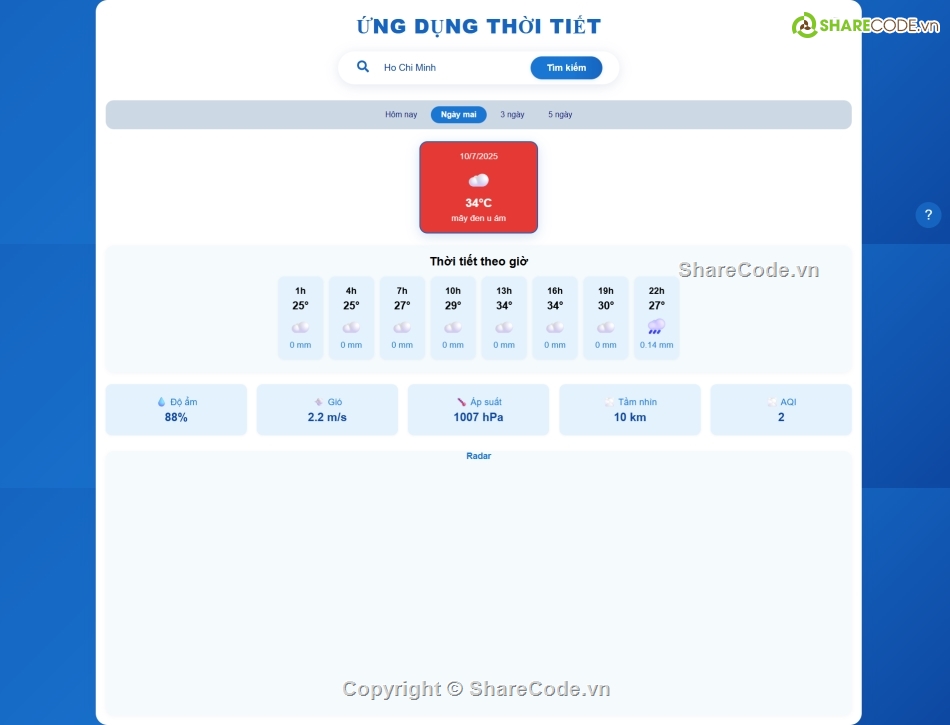Click the 7h cloud weather icon
This screenshot has height=725, width=950.
402,328
